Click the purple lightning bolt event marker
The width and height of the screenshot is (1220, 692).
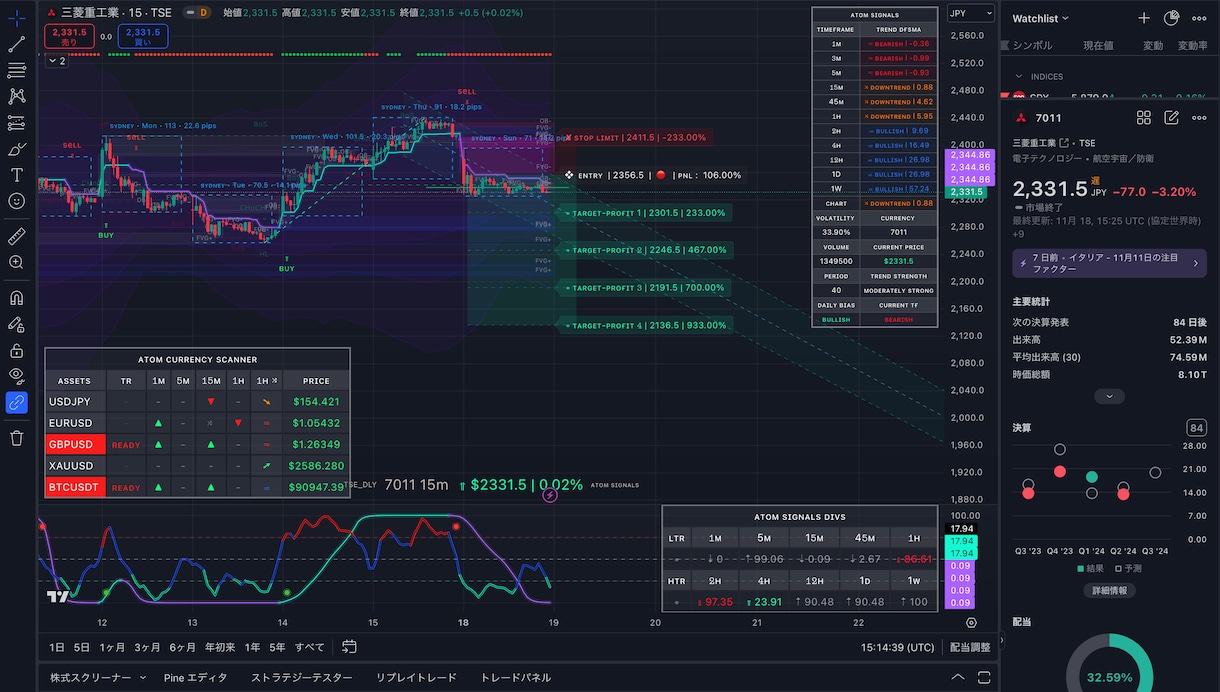[x=550, y=495]
